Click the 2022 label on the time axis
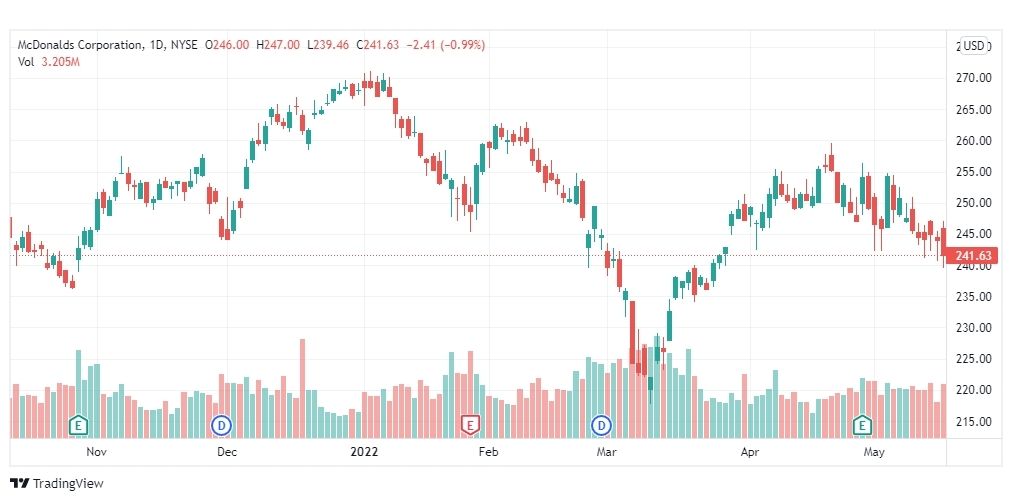Image resolution: width=1012 pixels, height=501 pixels. pyautogui.click(x=364, y=452)
